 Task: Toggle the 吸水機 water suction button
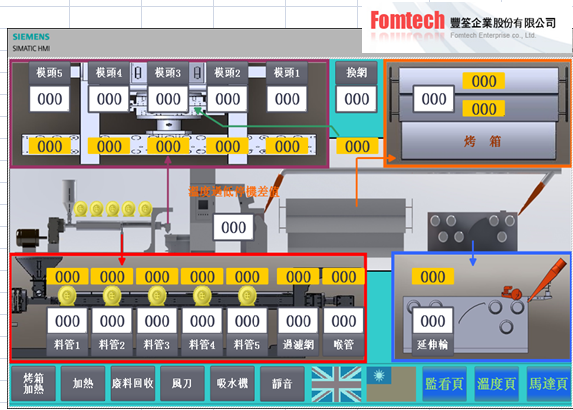[x=232, y=384]
